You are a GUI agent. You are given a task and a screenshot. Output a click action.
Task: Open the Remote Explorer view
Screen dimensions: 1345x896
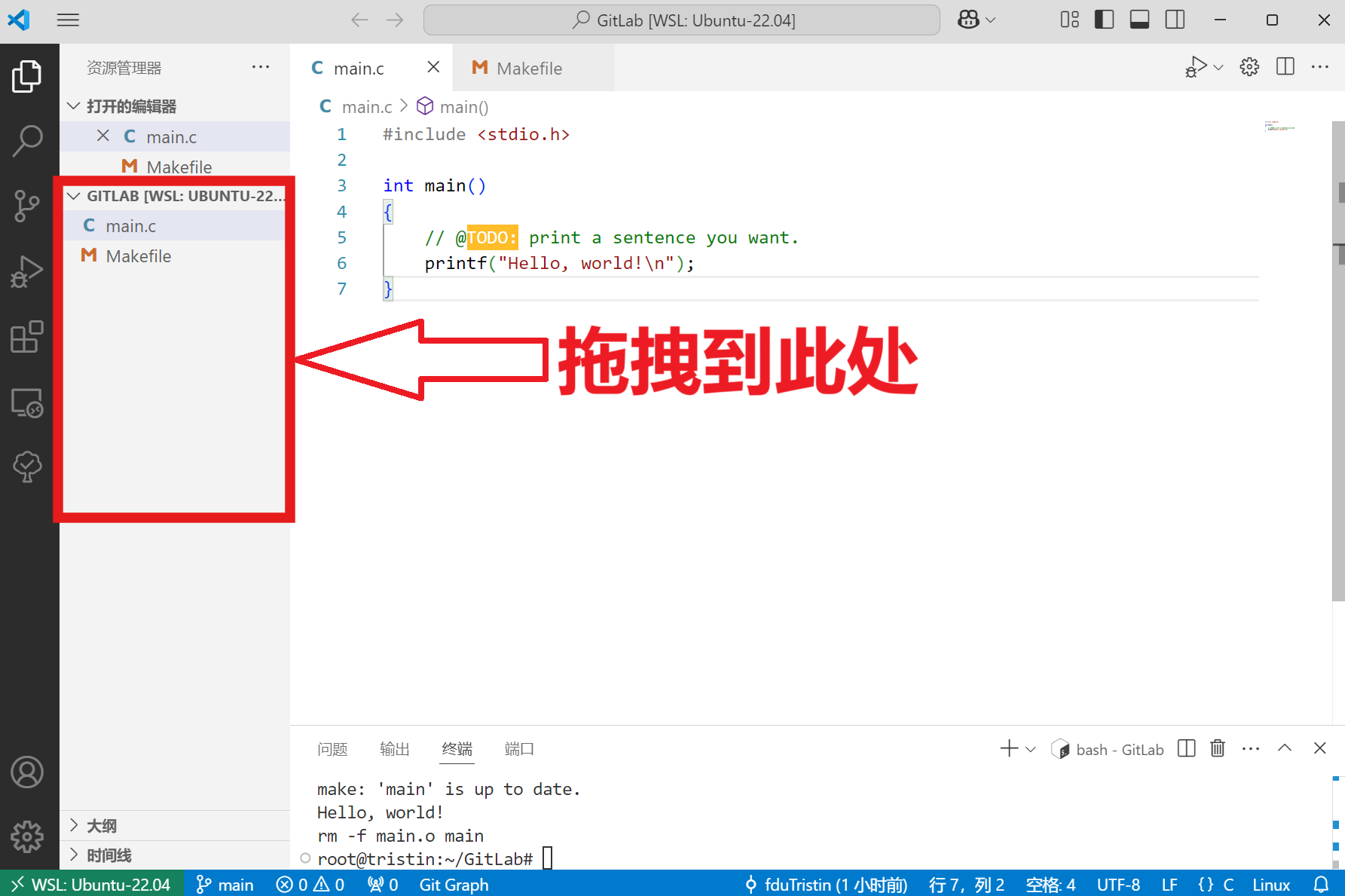[27, 403]
